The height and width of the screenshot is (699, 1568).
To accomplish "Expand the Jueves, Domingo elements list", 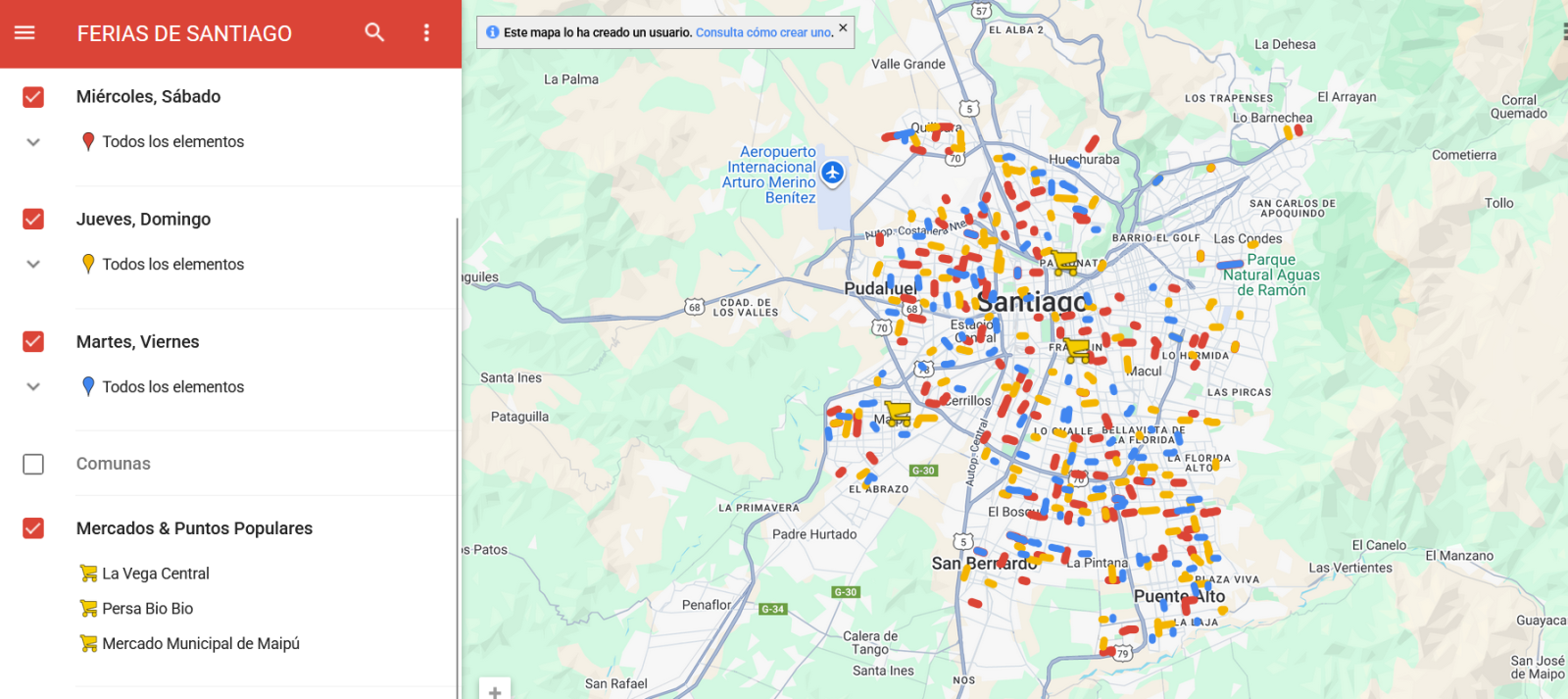I will pos(33,265).
